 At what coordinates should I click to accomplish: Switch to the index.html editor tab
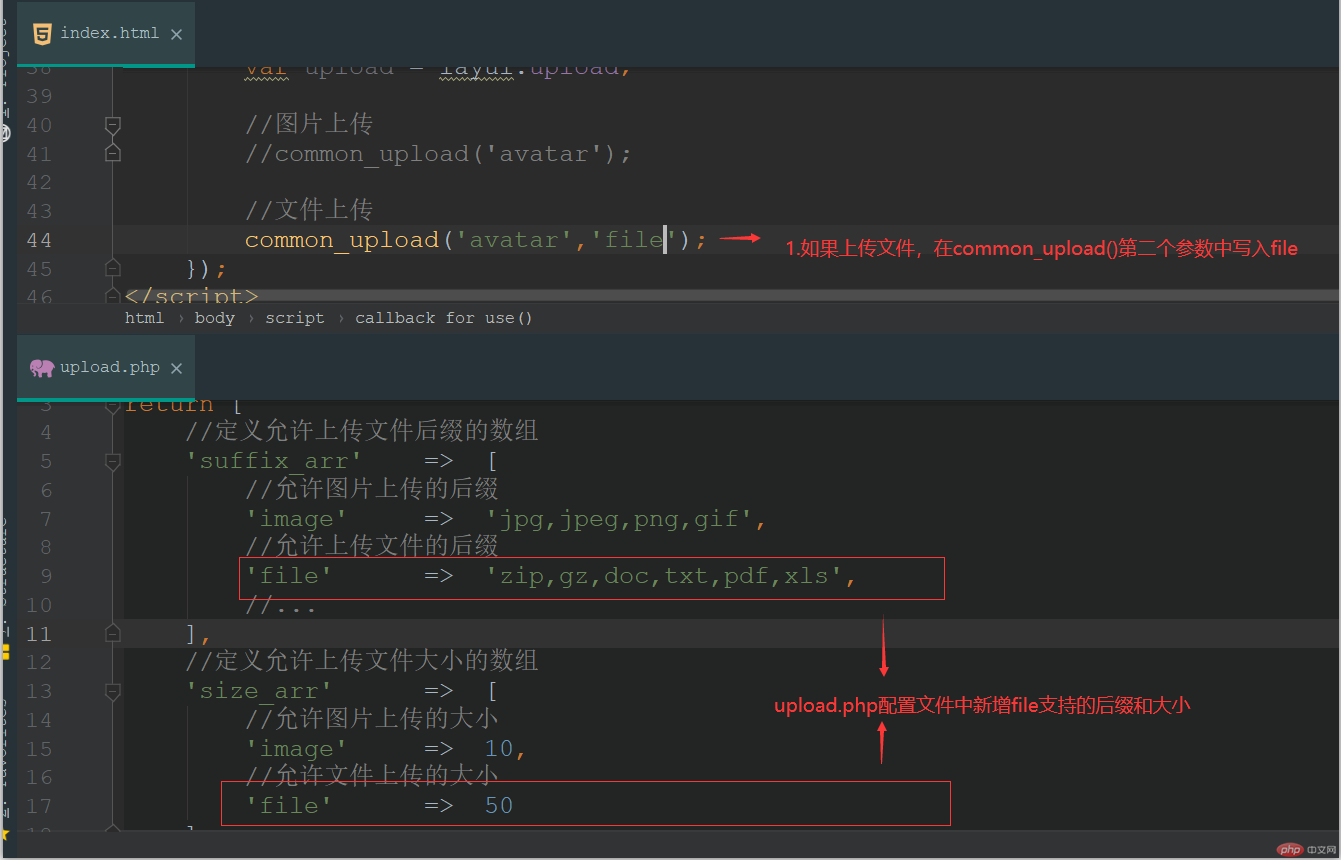(106, 33)
